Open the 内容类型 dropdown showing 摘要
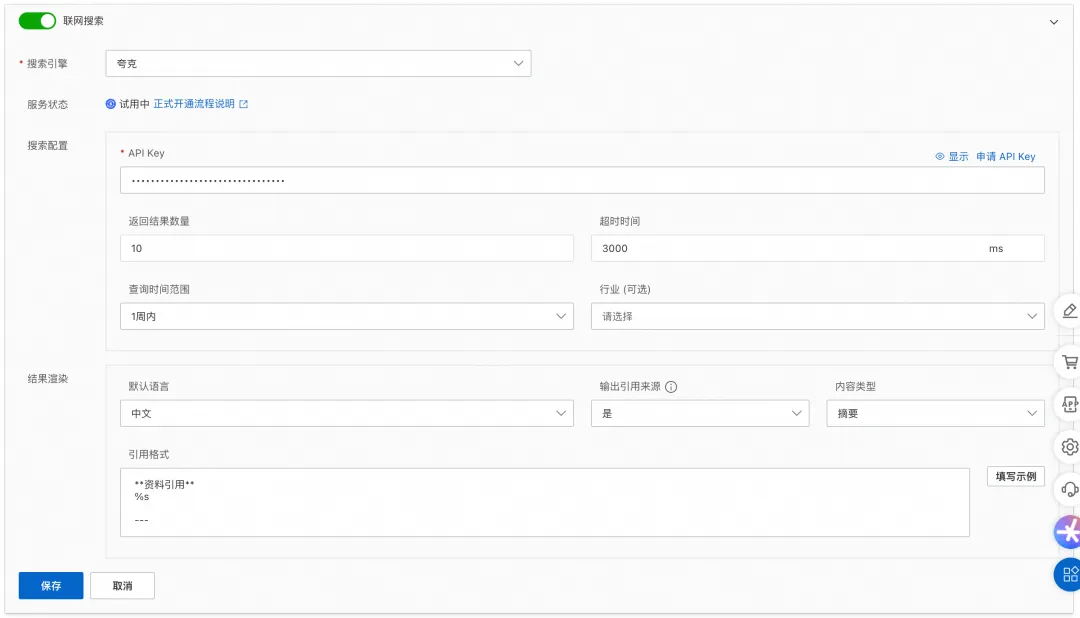The height and width of the screenshot is (618, 1080). tap(935, 413)
